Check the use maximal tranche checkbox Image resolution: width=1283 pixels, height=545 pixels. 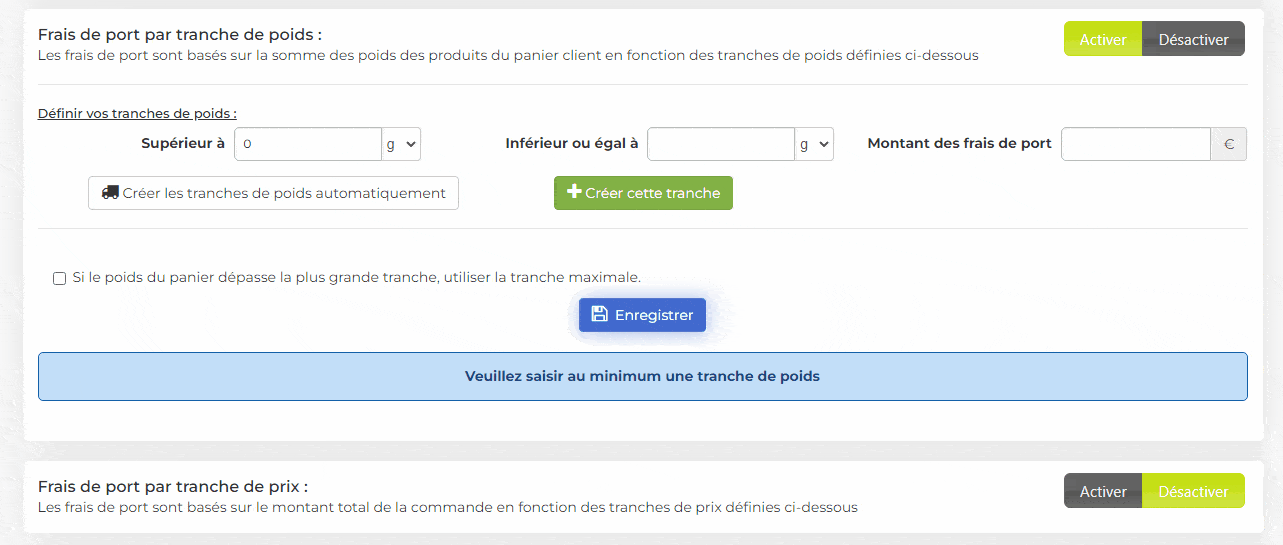pos(60,278)
